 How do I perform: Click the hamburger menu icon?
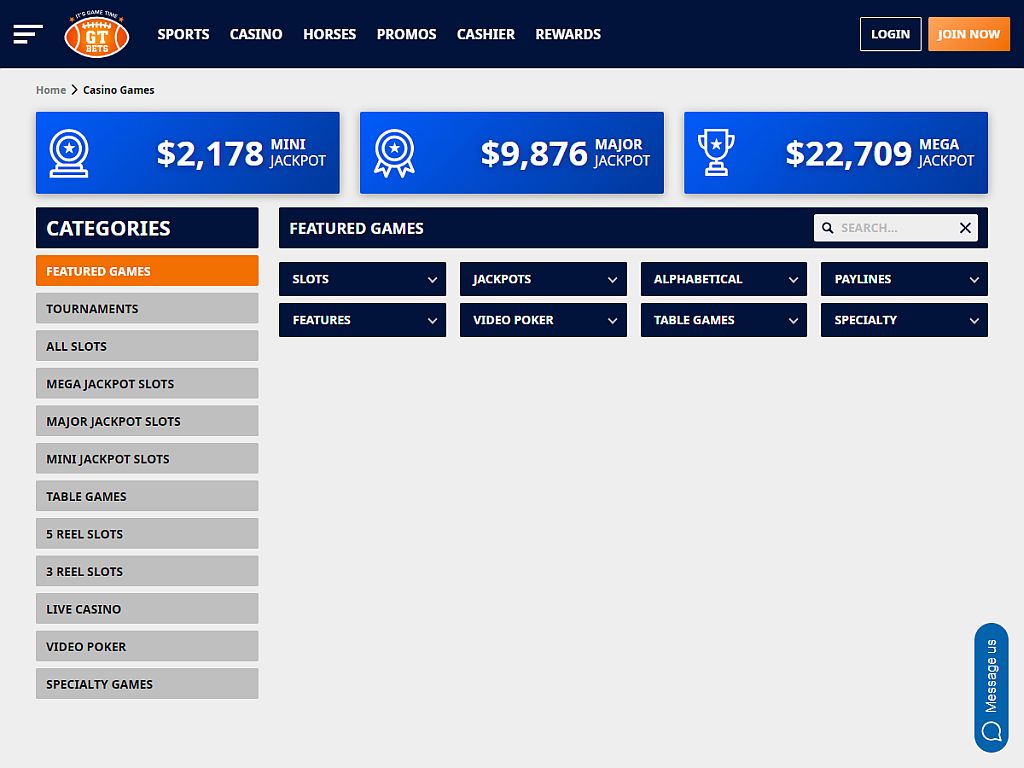(27, 33)
